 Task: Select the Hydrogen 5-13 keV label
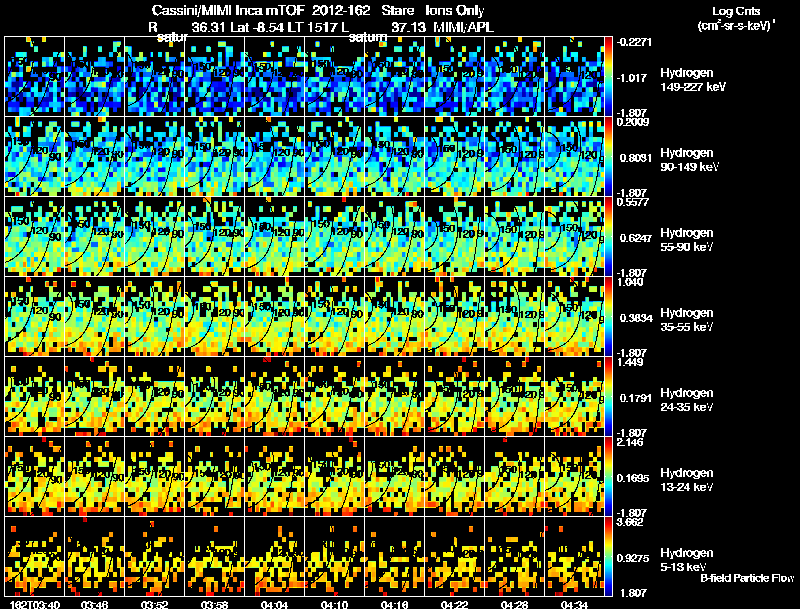point(687,560)
